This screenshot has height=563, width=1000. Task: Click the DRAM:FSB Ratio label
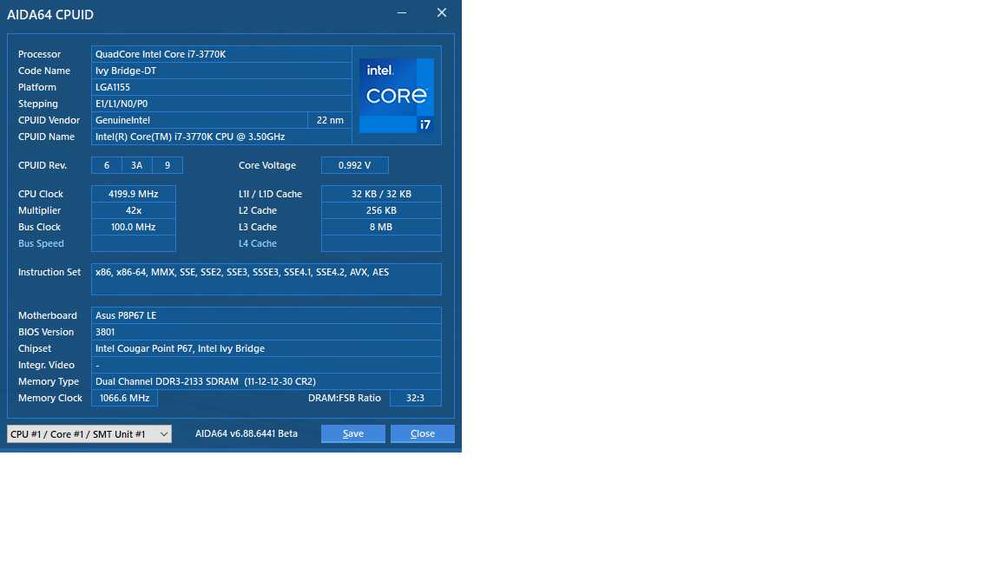[x=344, y=398]
